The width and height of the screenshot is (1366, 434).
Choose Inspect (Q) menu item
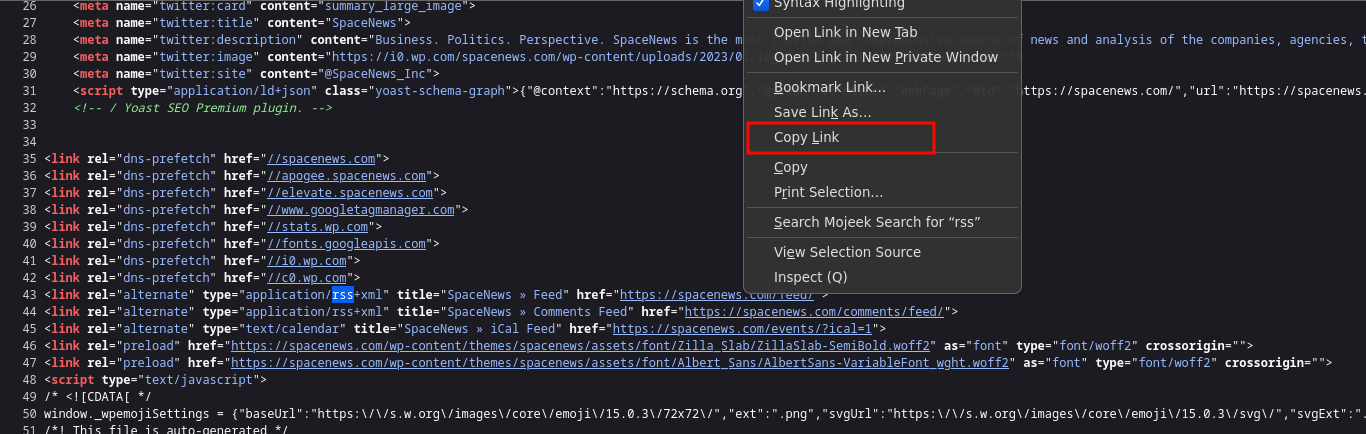[810, 277]
